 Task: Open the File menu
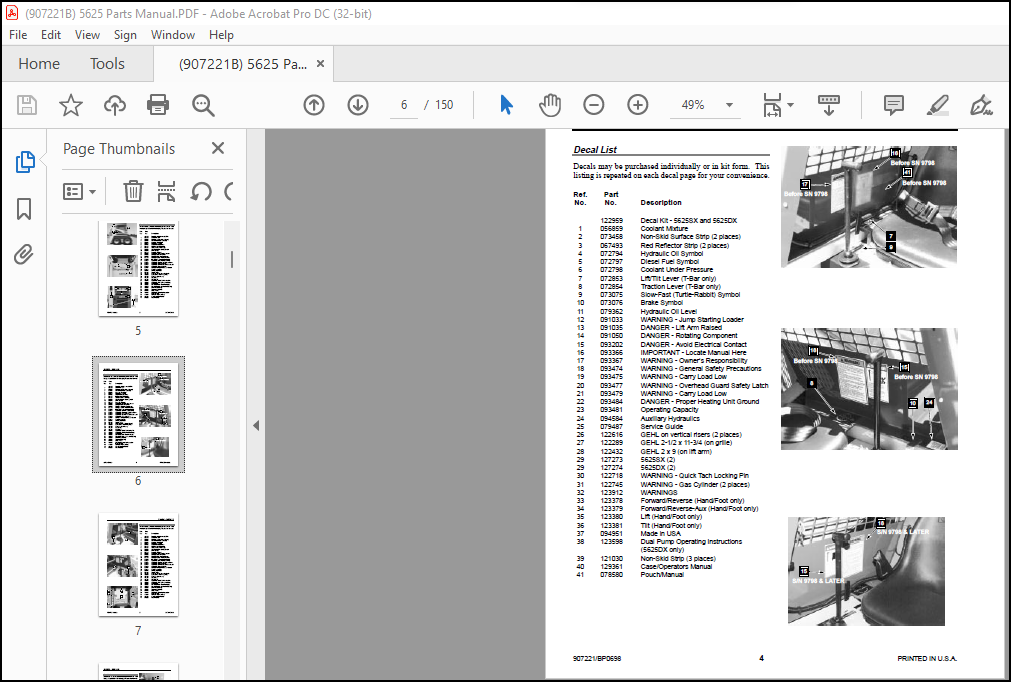pos(18,35)
